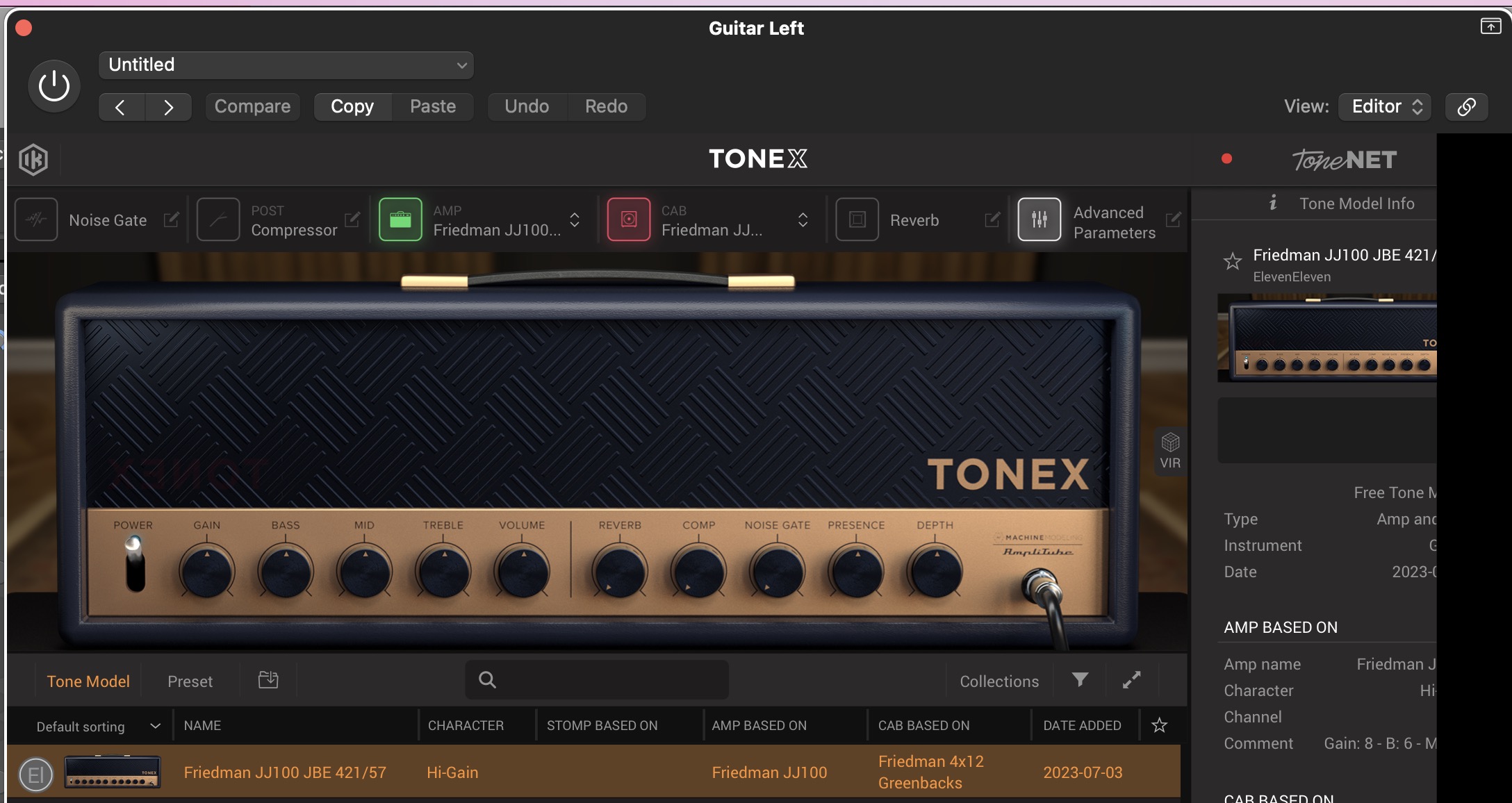Click the tone model search field

pos(598,680)
